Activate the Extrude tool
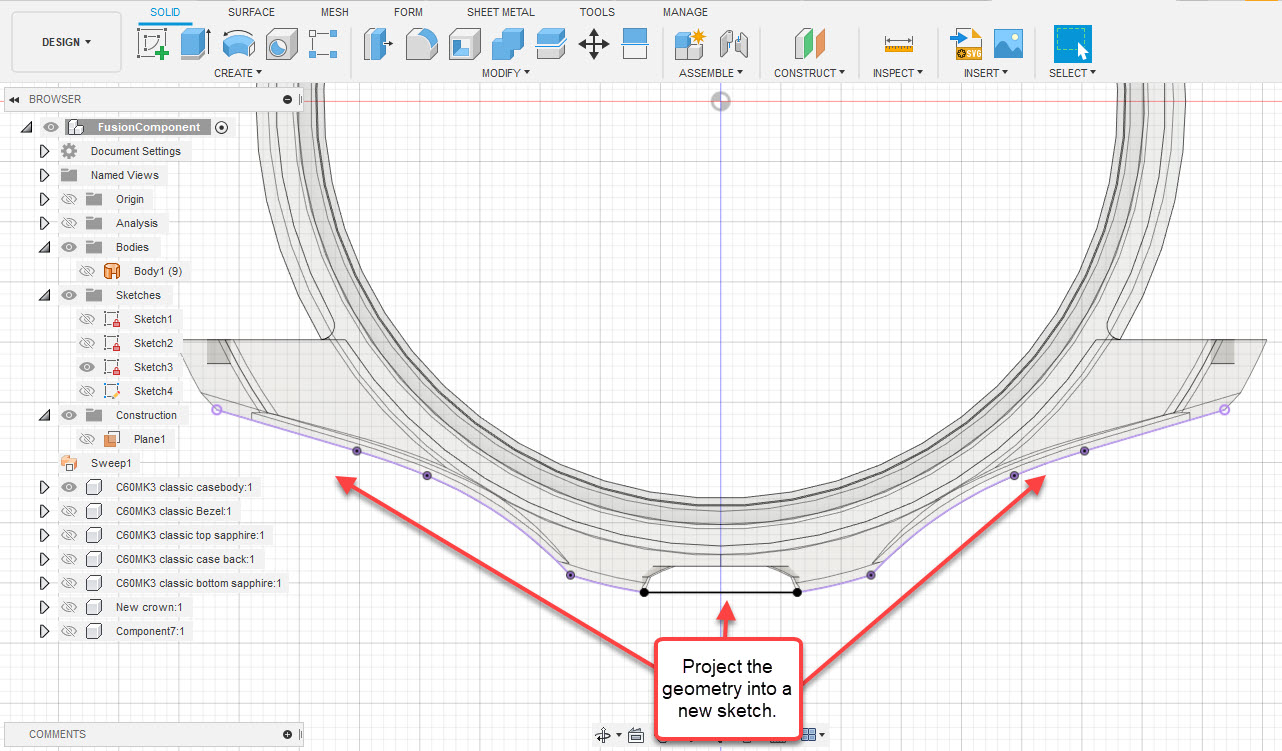The image size is (1282, 751). point(194,44)
